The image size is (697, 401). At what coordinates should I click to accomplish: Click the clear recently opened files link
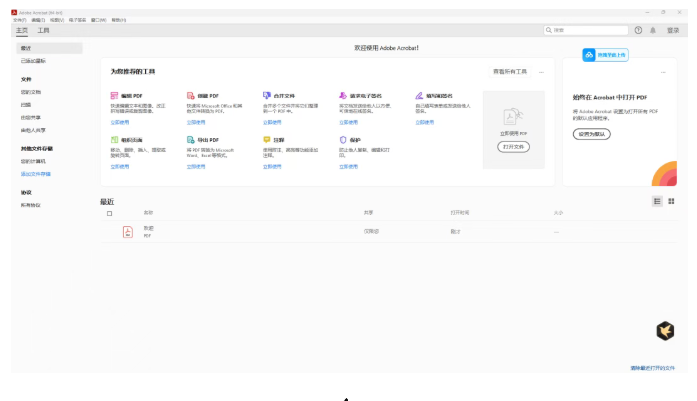pyautogui.click(x=652, y=368)
